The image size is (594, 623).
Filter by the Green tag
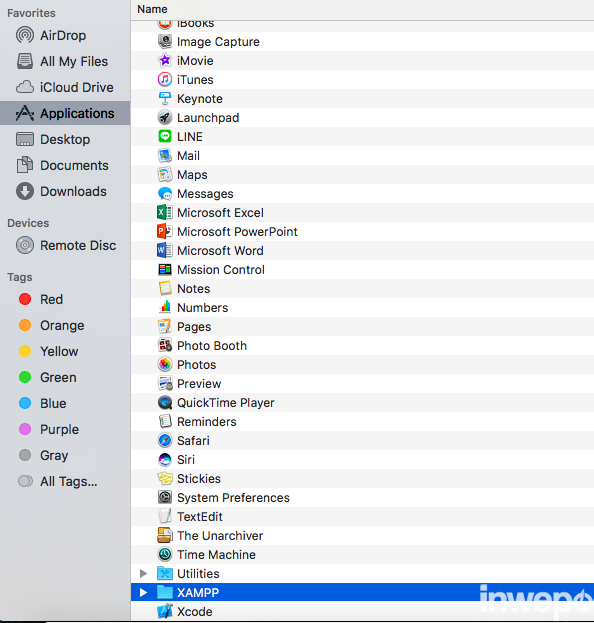[x=65, y=377]
